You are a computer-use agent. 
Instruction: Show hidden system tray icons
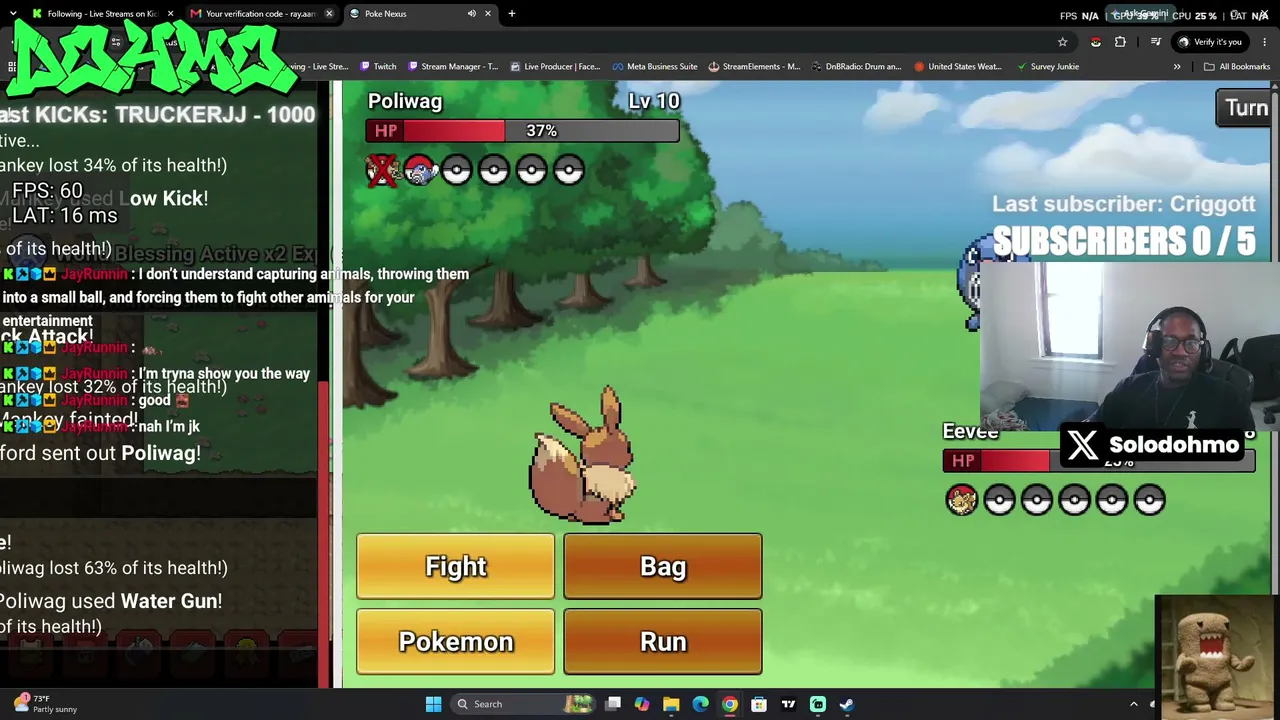pos(1134,704)
